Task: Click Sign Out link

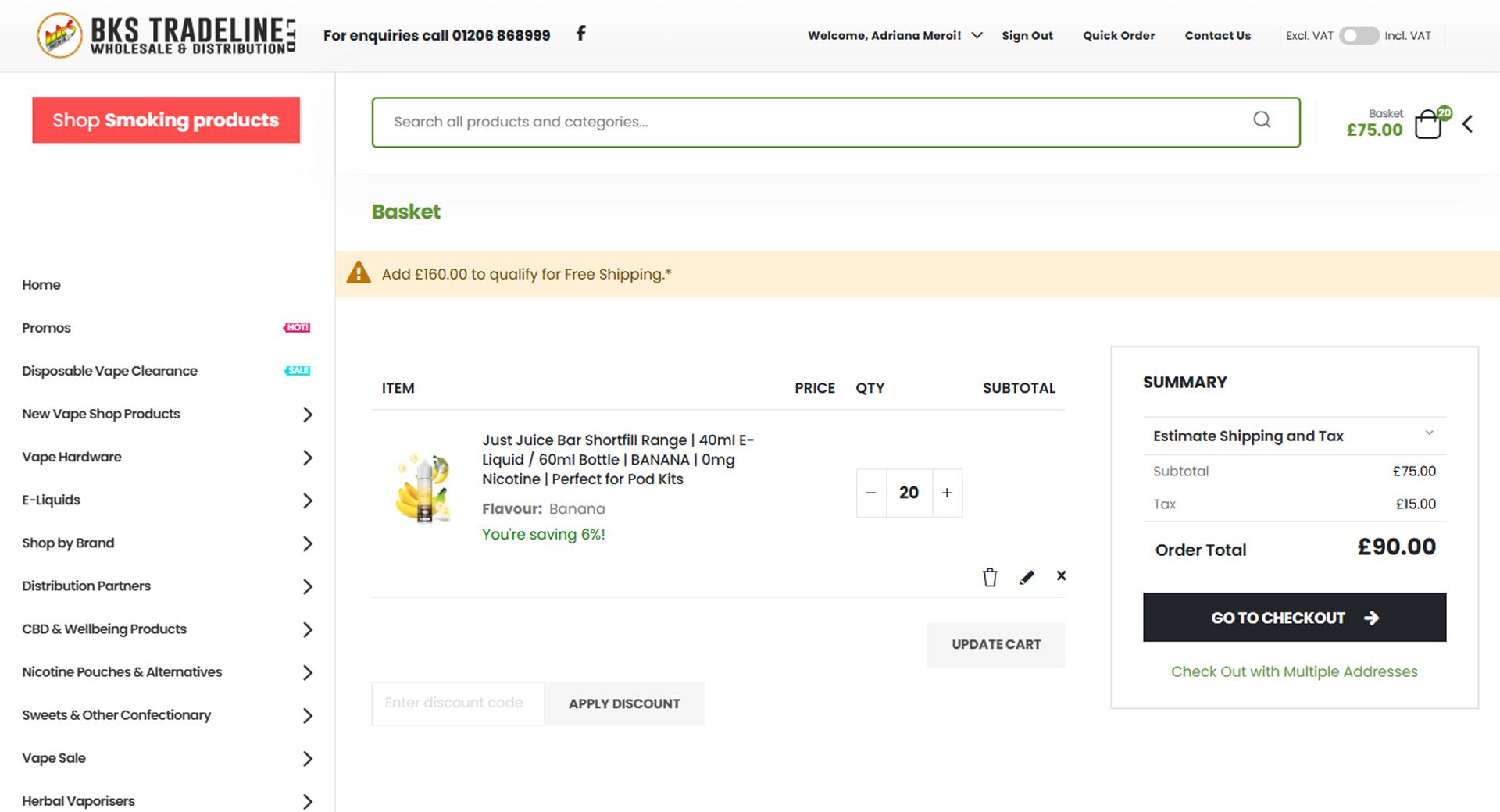Action: [1027, 35]
